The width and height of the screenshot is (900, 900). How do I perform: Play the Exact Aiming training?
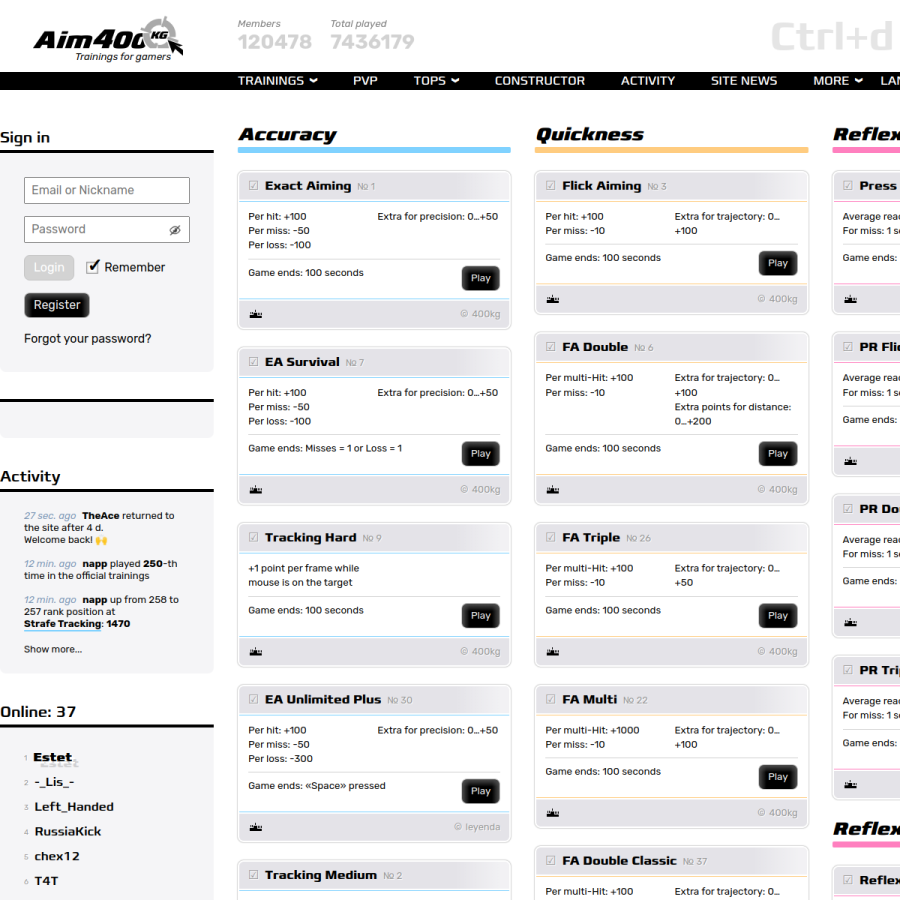480,278
